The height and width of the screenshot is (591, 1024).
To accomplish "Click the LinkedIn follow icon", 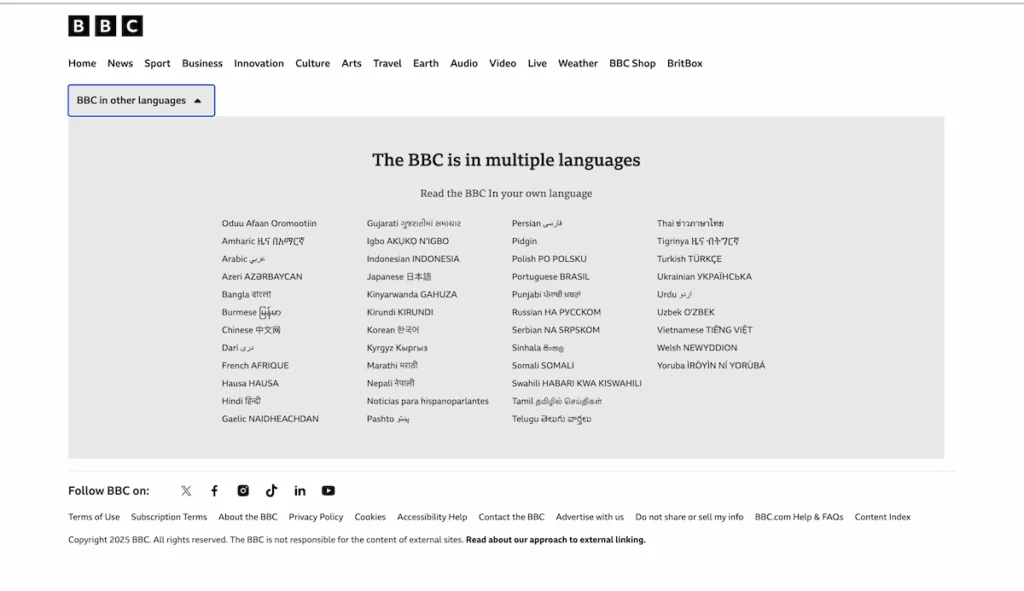I will pos(300,491).
